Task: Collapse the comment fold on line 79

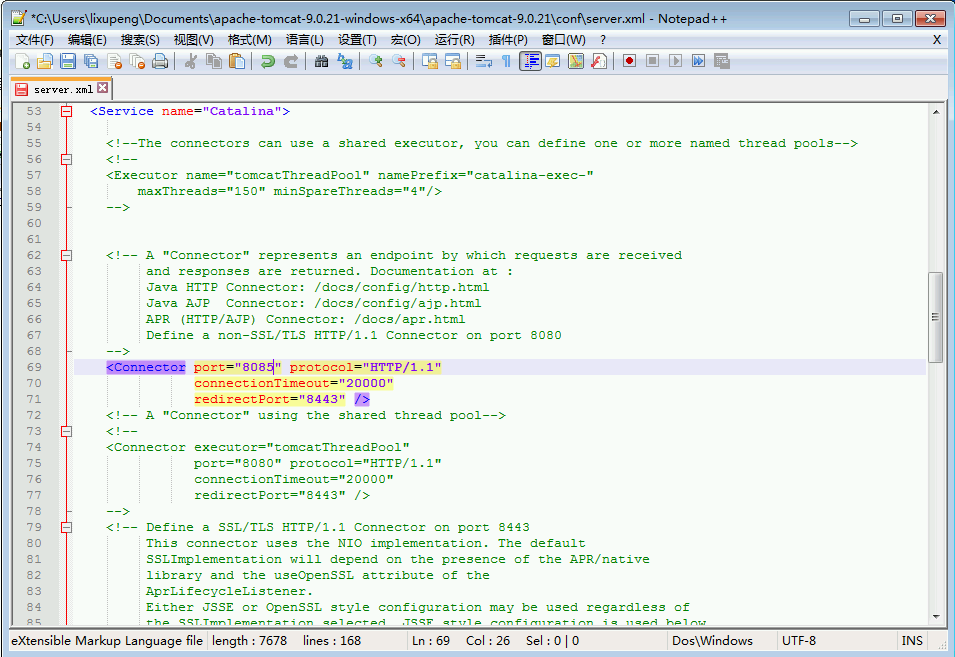Action: [x=66, y=528]
